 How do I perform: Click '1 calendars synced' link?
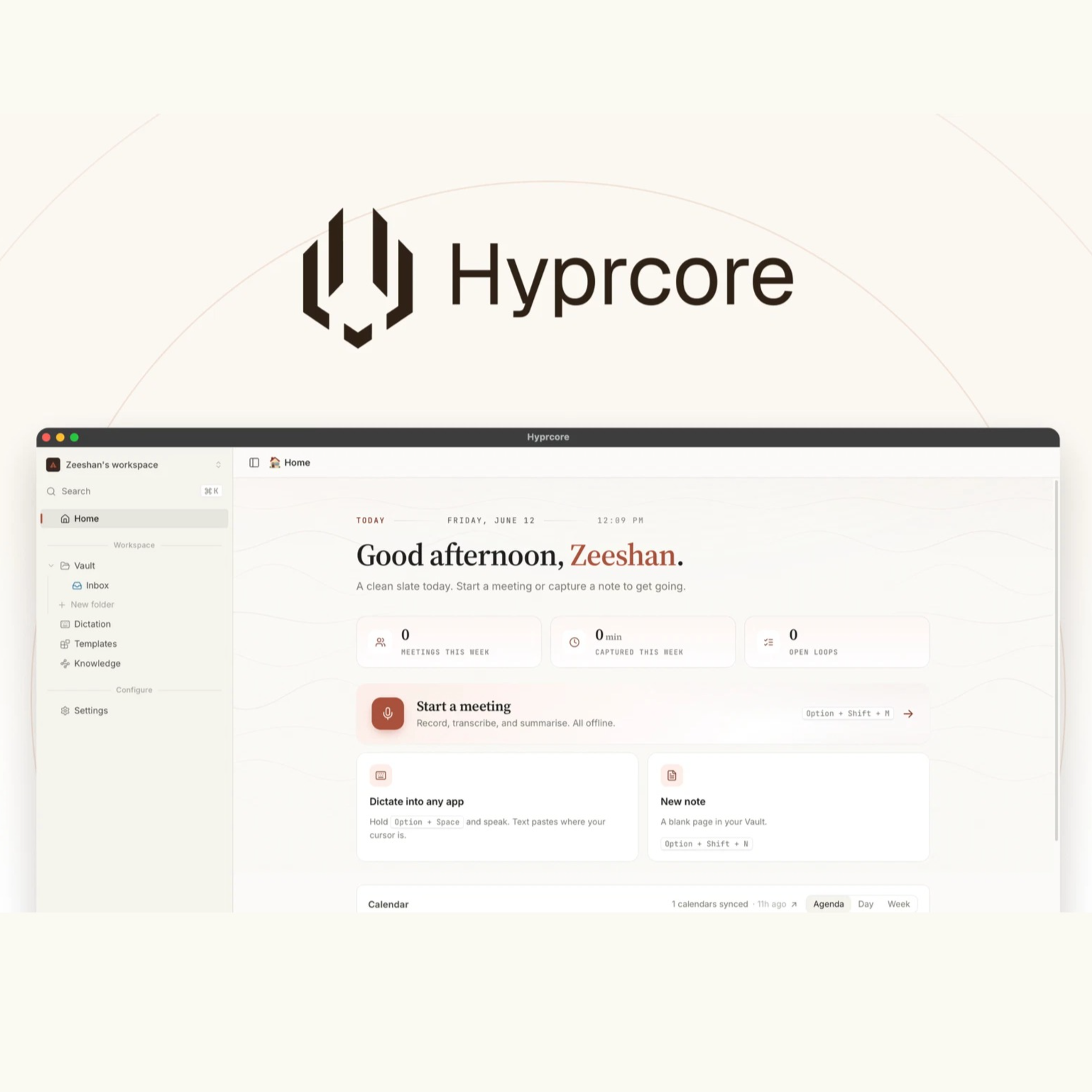pos(710,905)
